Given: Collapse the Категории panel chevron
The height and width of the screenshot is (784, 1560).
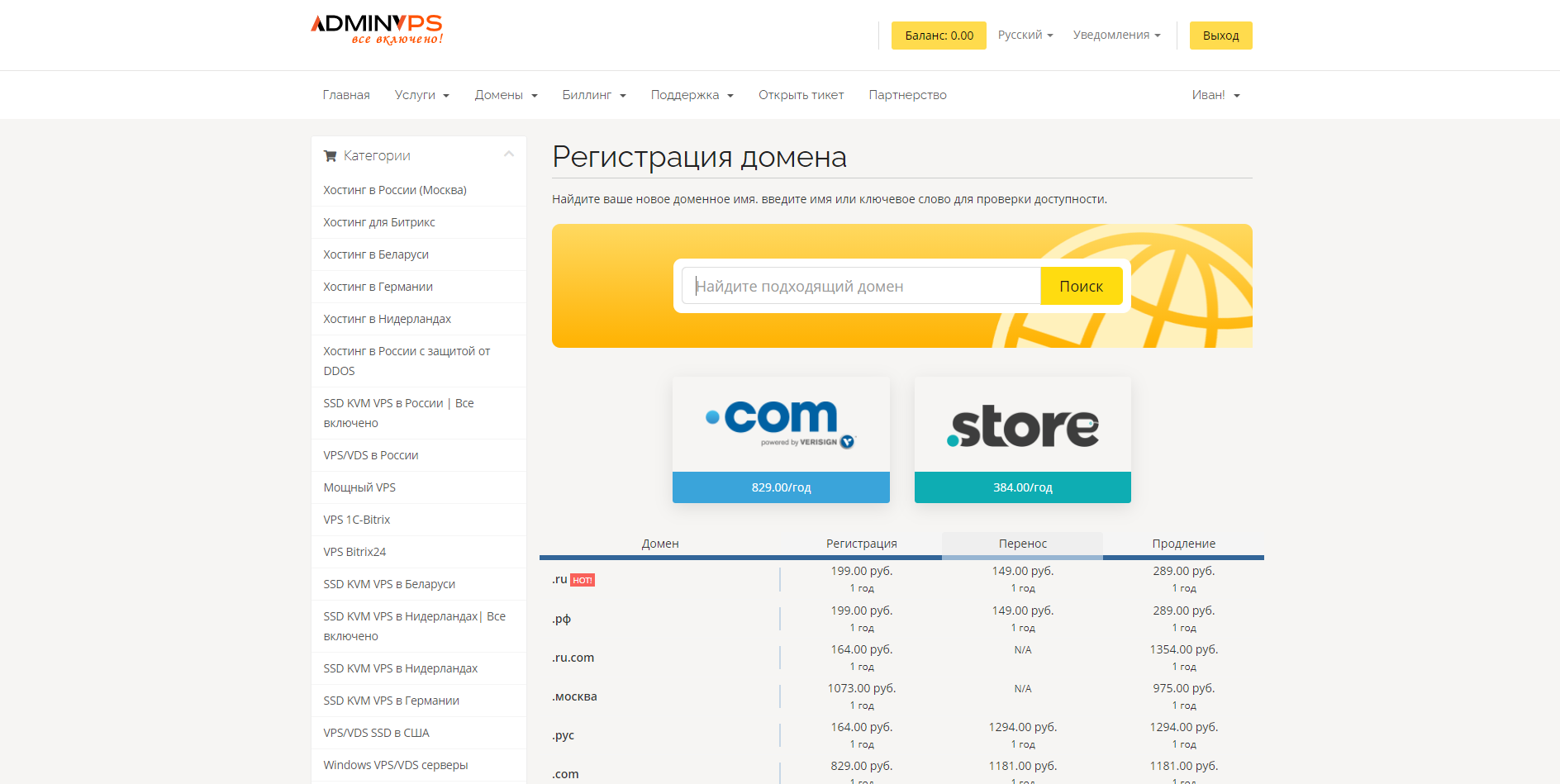Looking at the screenshot, I should [x=509, y=154].
